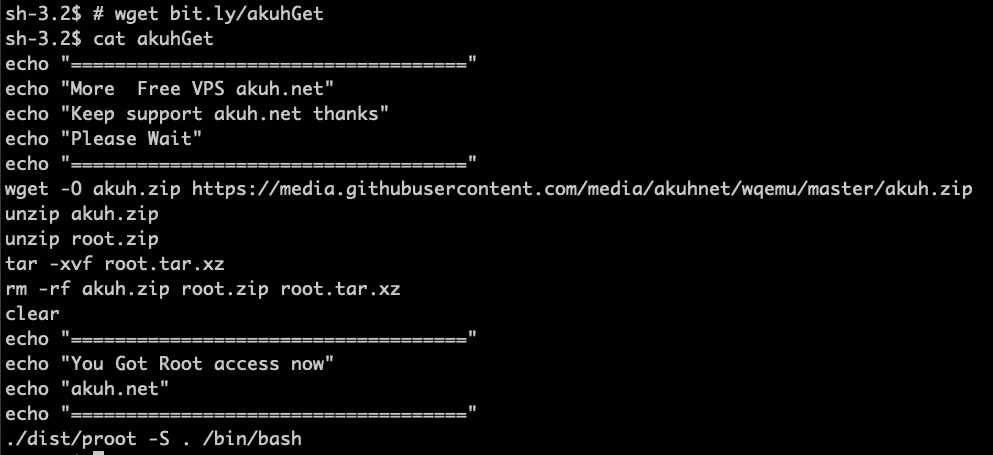
Task: Click the 'unzip root.zip' line
Action: [x=82, y=239]
